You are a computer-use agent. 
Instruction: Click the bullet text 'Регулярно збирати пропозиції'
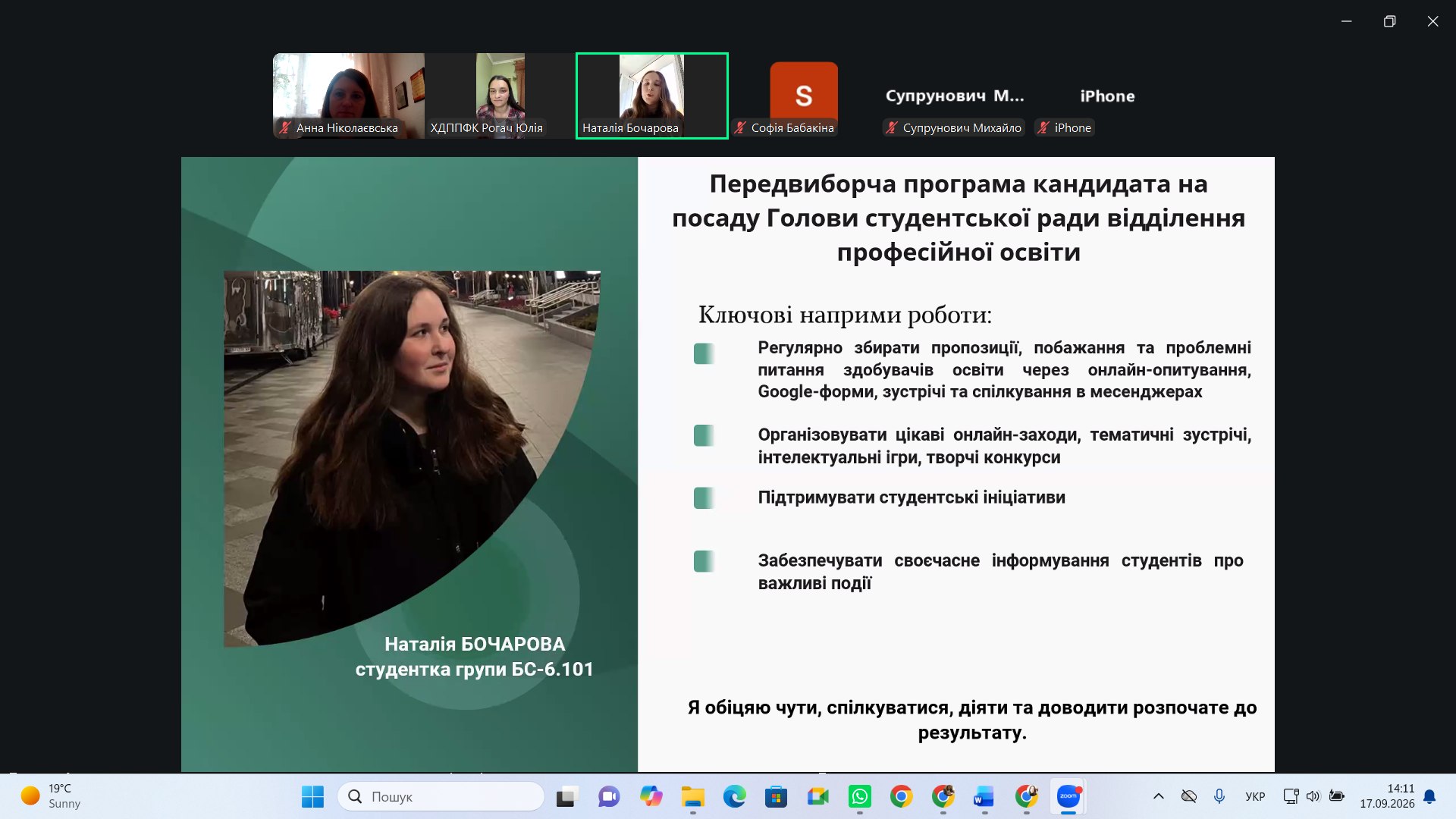[1004, 369]
